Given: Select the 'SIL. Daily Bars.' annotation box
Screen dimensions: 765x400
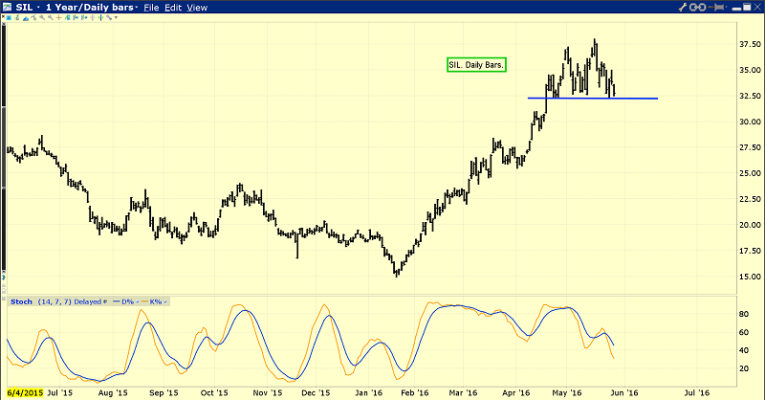Looking at the screenshot, I should (x=476, y=64).
